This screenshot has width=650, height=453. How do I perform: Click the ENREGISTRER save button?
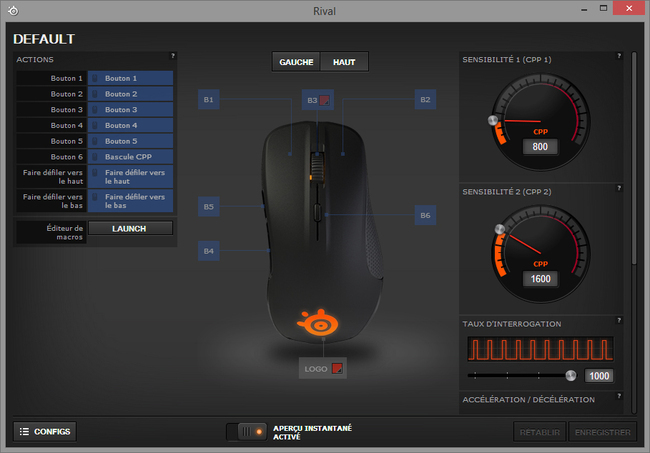[x=602, y=432]
